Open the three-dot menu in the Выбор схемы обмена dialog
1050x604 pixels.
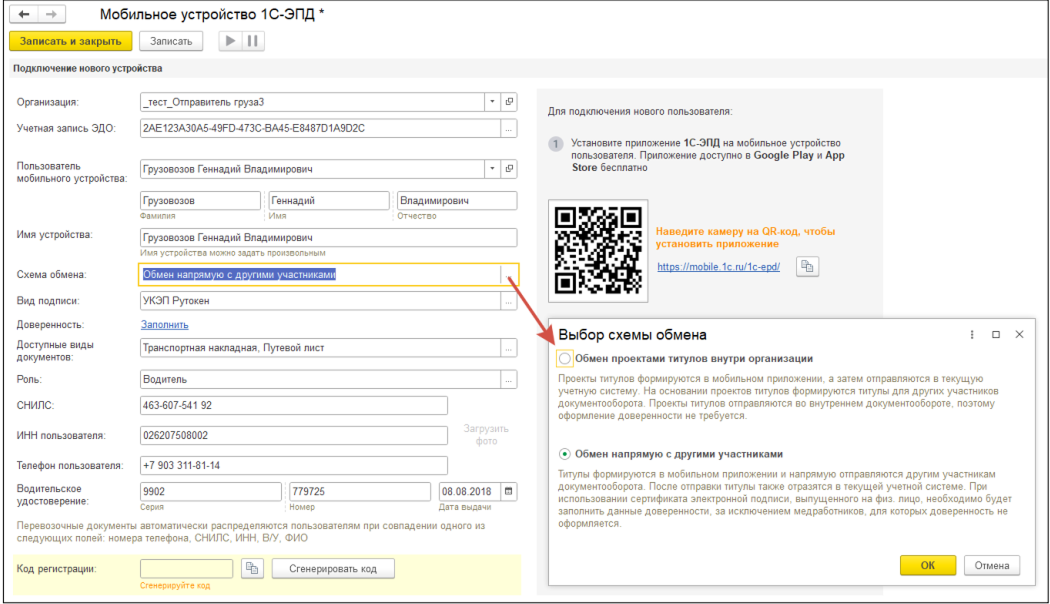pyautogui.click(x=972, y=334)
